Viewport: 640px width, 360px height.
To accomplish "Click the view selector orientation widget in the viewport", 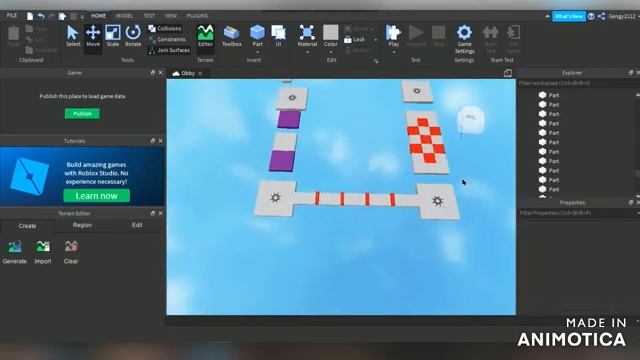I will click(471, 119).
